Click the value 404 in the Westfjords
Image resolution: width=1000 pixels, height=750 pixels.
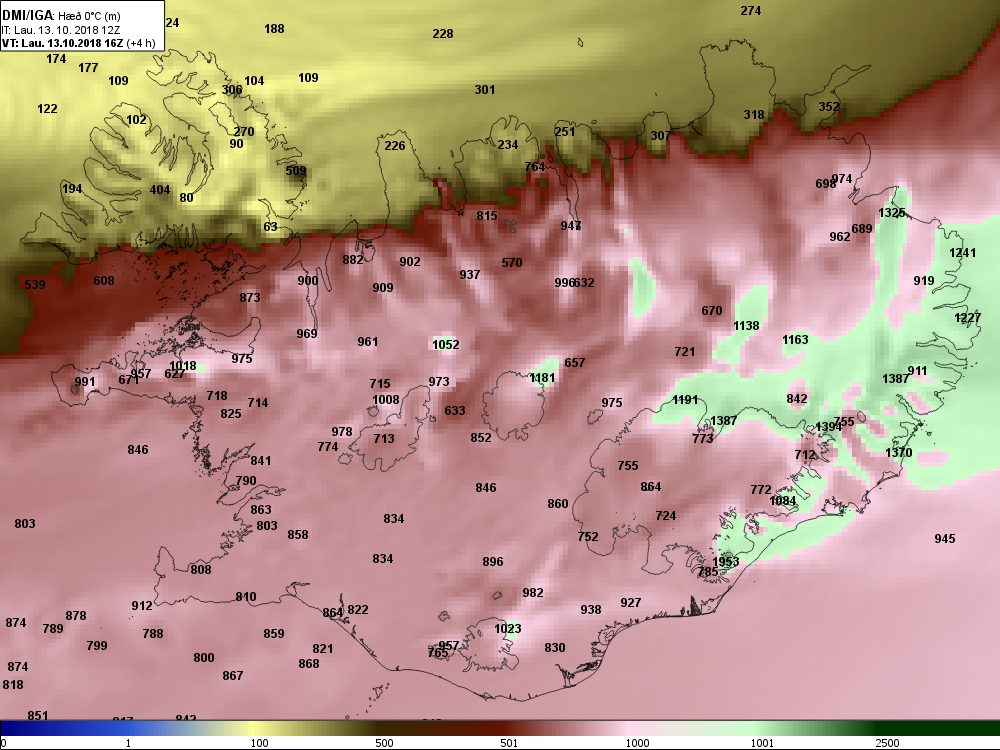(160, 190)
